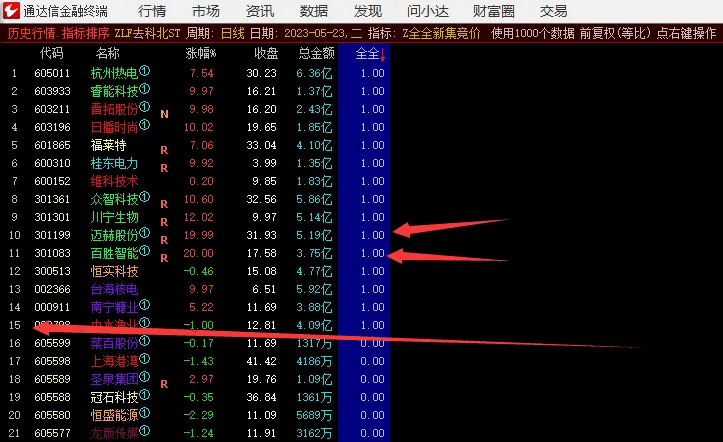Screen dimensions: 723x442
Task: Click the info circle icon beside 菜百股份
Action: 145,341
